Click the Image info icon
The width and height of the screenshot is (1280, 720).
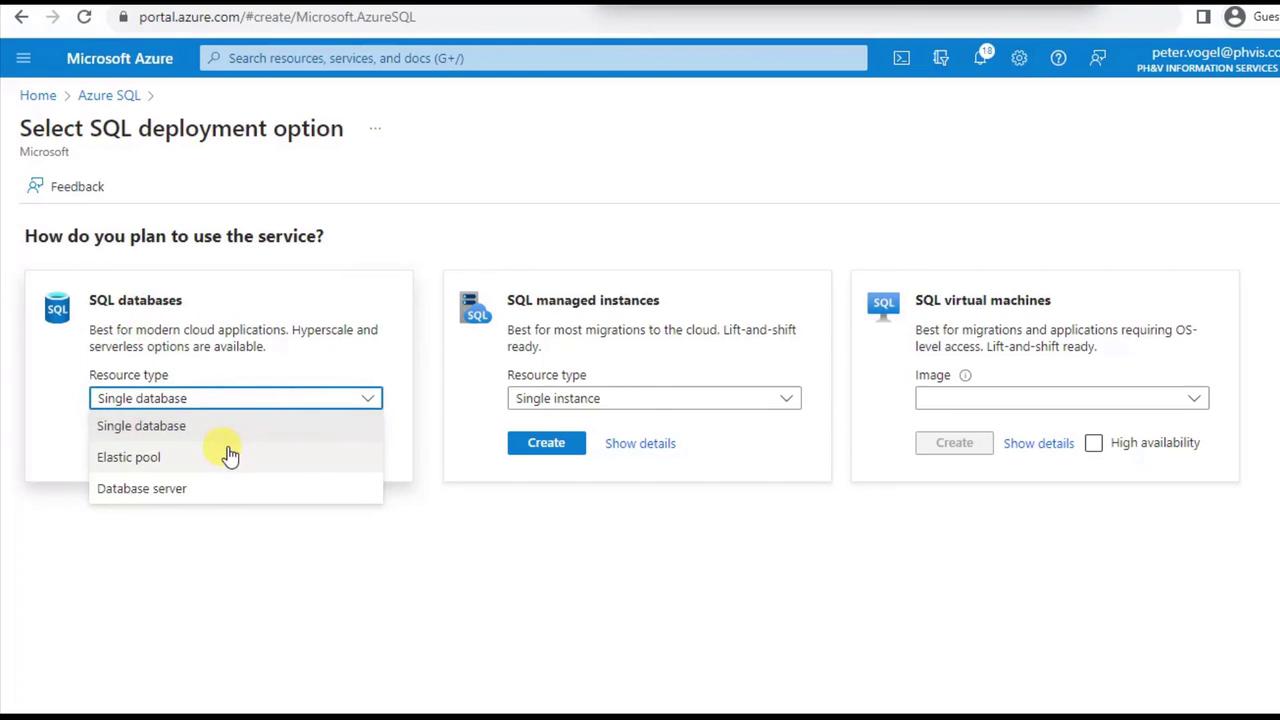(x=965, y=375)
